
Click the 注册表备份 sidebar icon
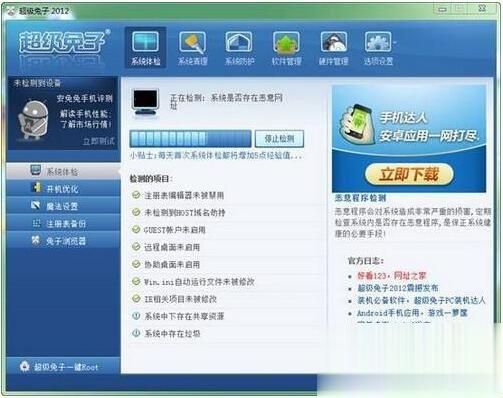(36, 223)
